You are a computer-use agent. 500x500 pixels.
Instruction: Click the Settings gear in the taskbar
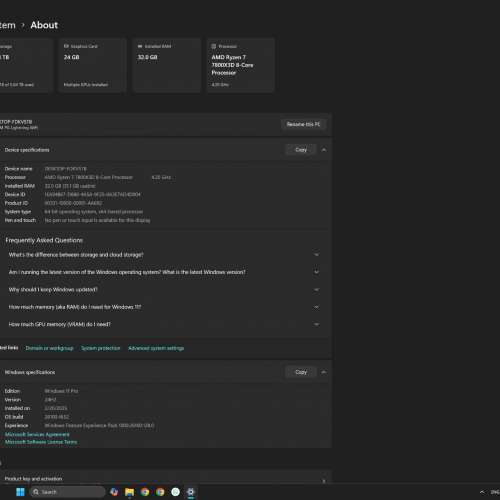click(191, 492)
